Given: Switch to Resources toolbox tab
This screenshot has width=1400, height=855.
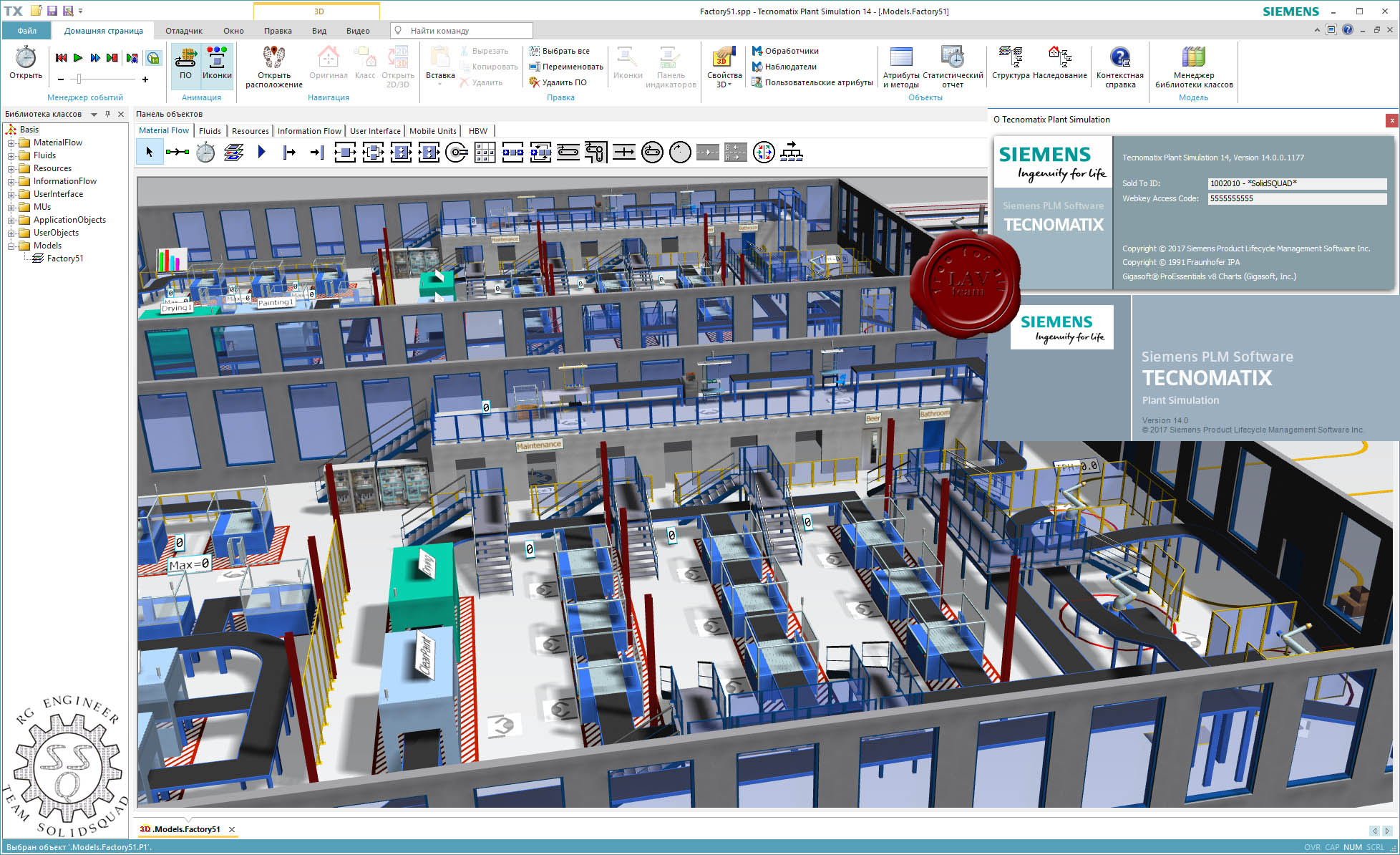Looking at the screenshot, I should [250, 131].
